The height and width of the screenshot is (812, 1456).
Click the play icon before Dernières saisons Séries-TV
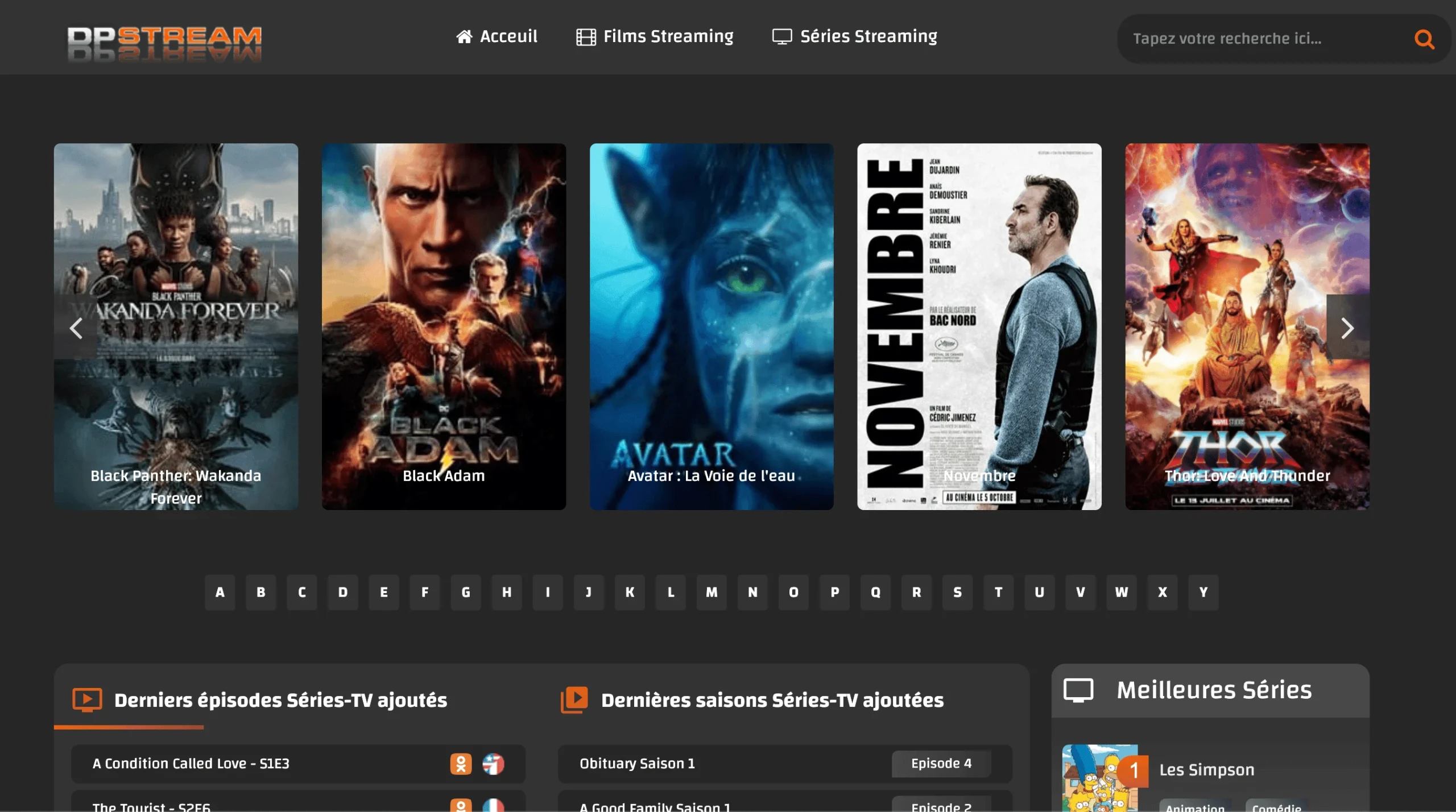575,701
